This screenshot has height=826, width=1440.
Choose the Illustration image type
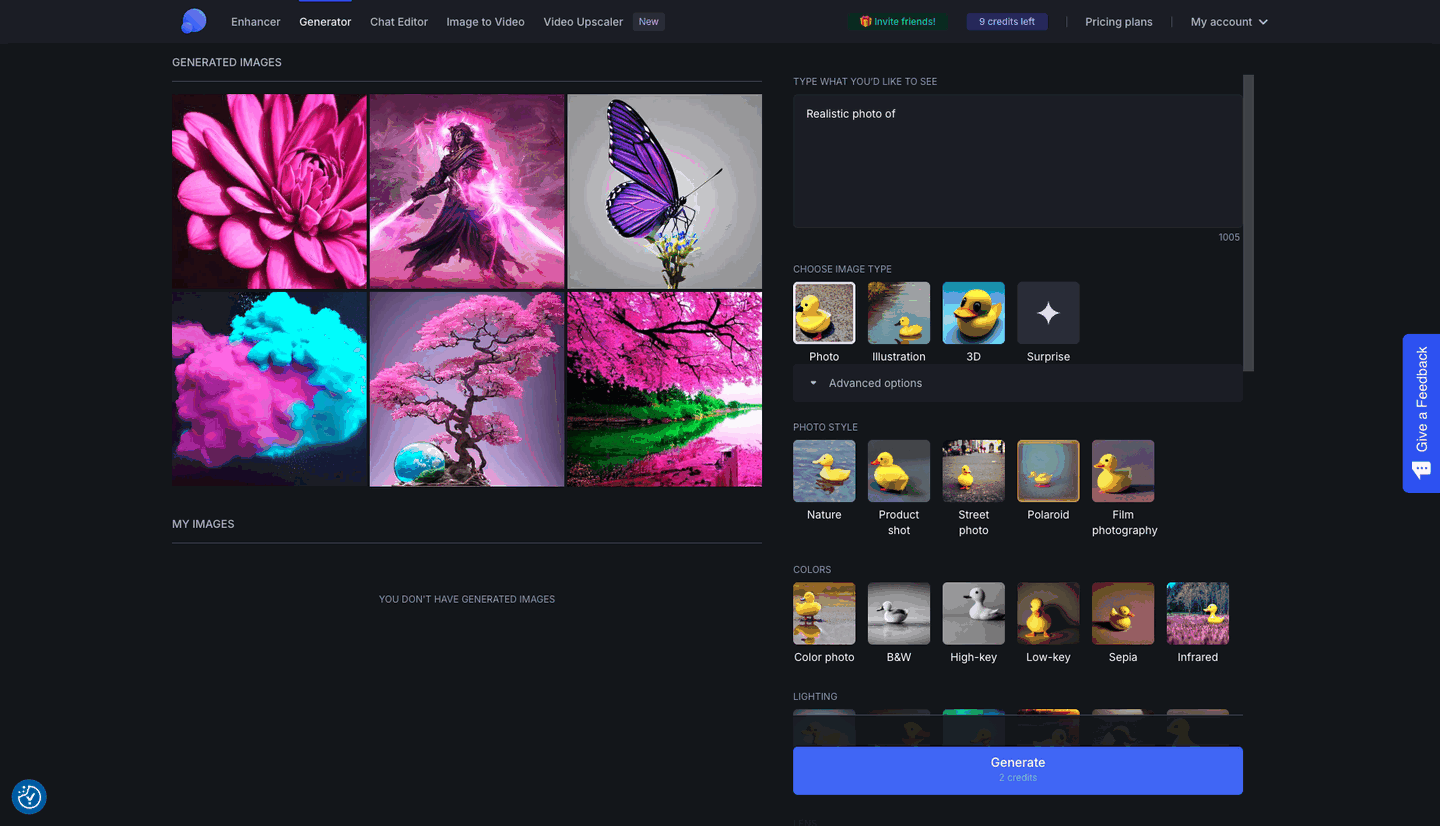click(899, 313)
